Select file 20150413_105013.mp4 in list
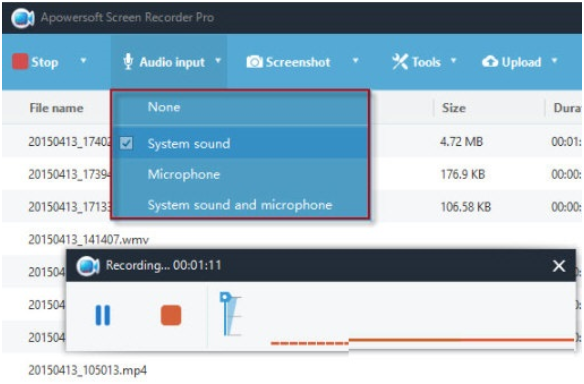The width and height of the screenshot is (584, 384). pyautogui.click(x=88, y=370)
